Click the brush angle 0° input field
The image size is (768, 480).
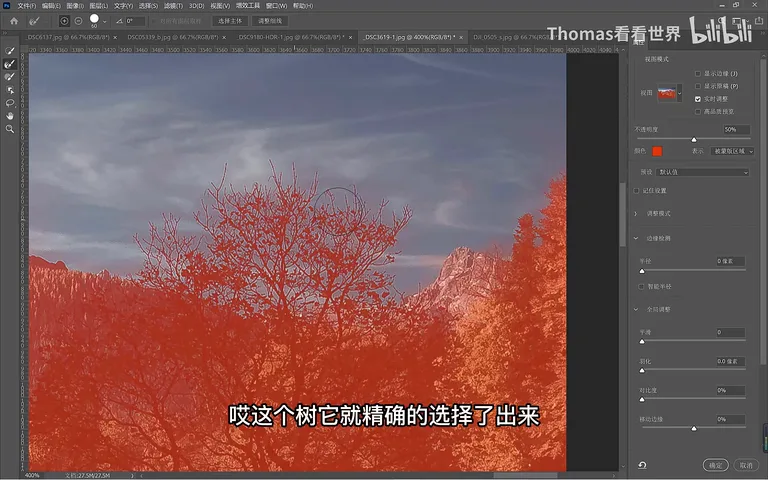(135, 21)
